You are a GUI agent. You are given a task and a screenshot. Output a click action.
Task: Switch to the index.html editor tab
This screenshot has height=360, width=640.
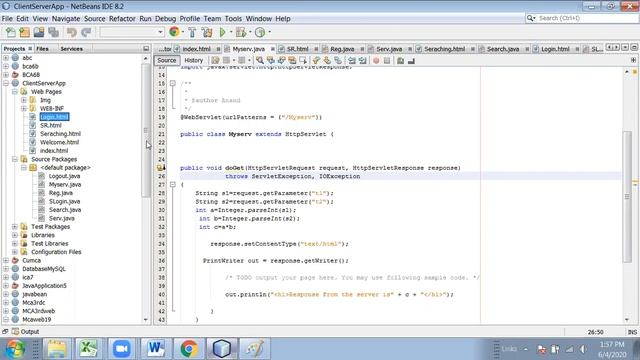(x=196, y=49)
